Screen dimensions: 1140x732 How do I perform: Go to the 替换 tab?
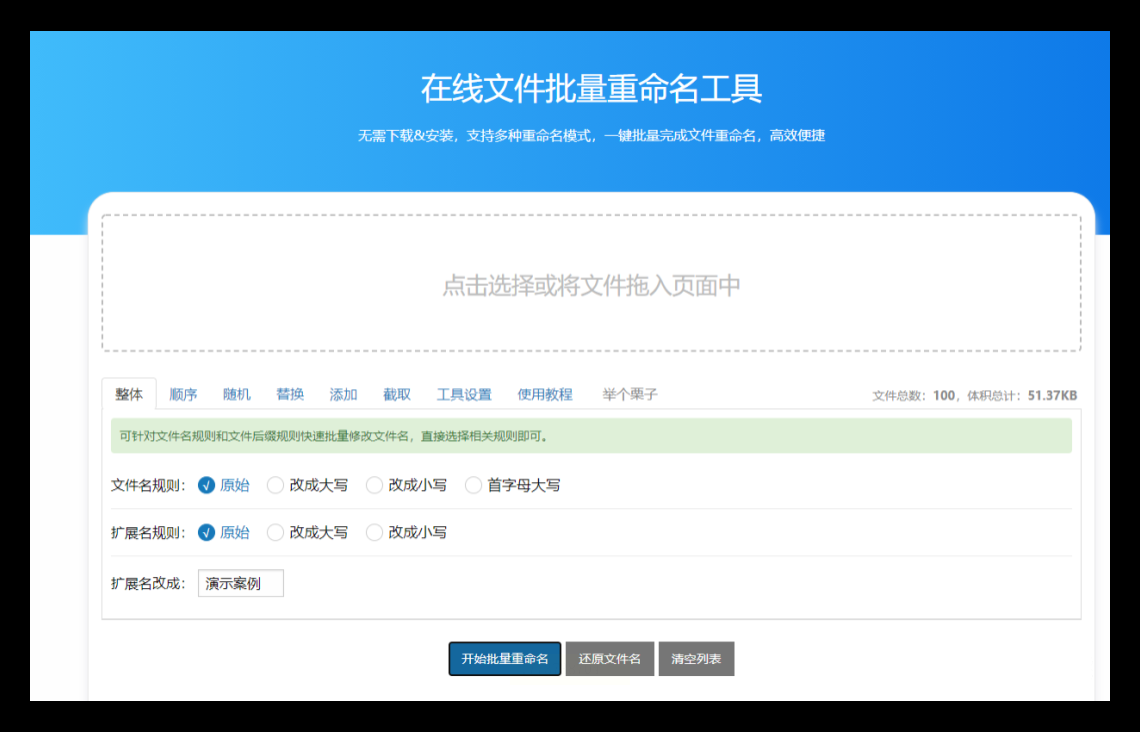(290, 394)
